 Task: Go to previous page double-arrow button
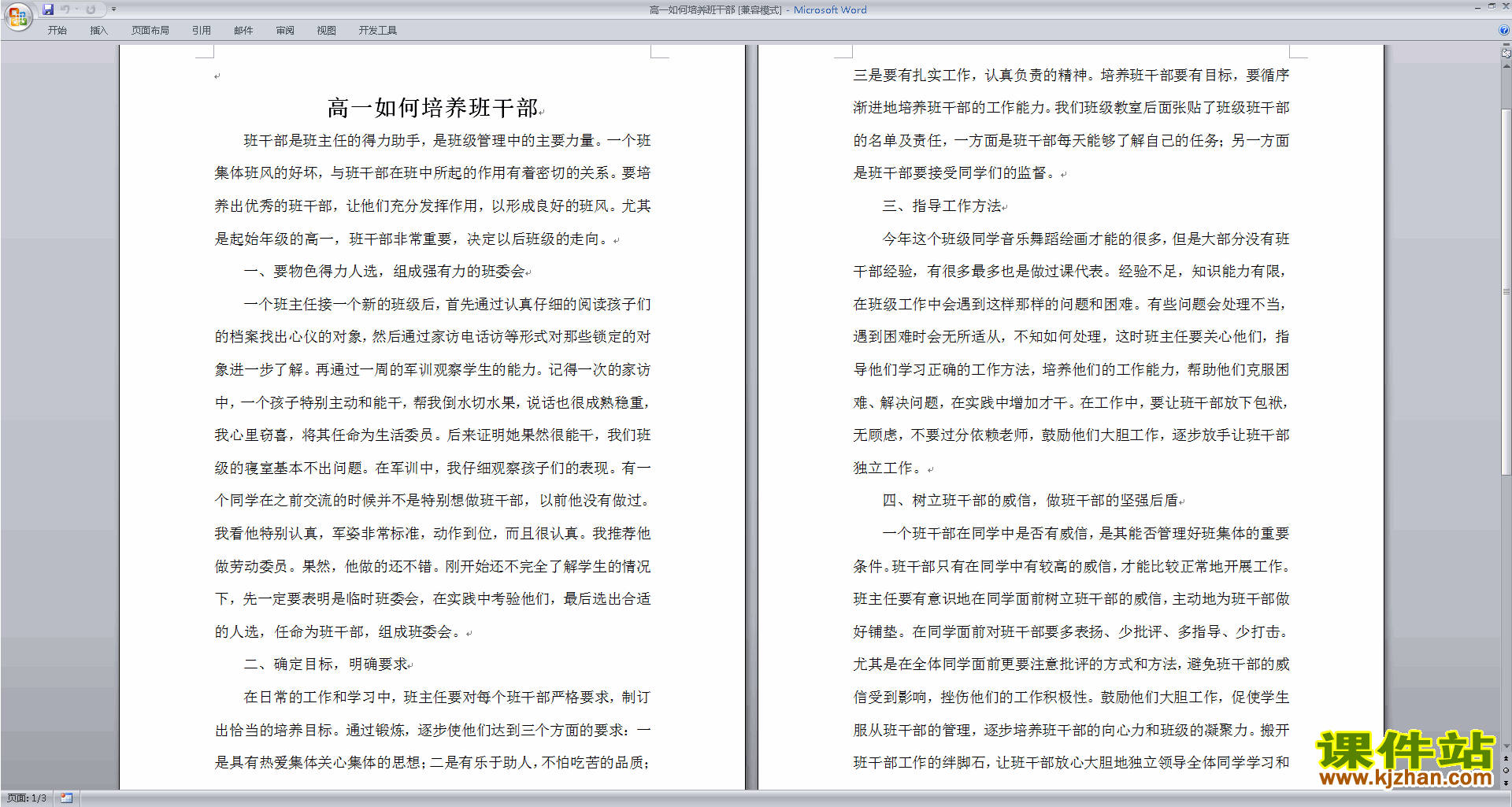coord(1506,758)
